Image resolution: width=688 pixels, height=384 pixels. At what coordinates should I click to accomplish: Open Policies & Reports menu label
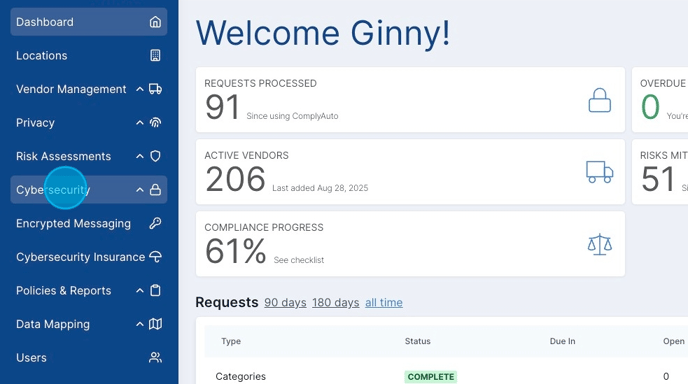click(63, 291)
